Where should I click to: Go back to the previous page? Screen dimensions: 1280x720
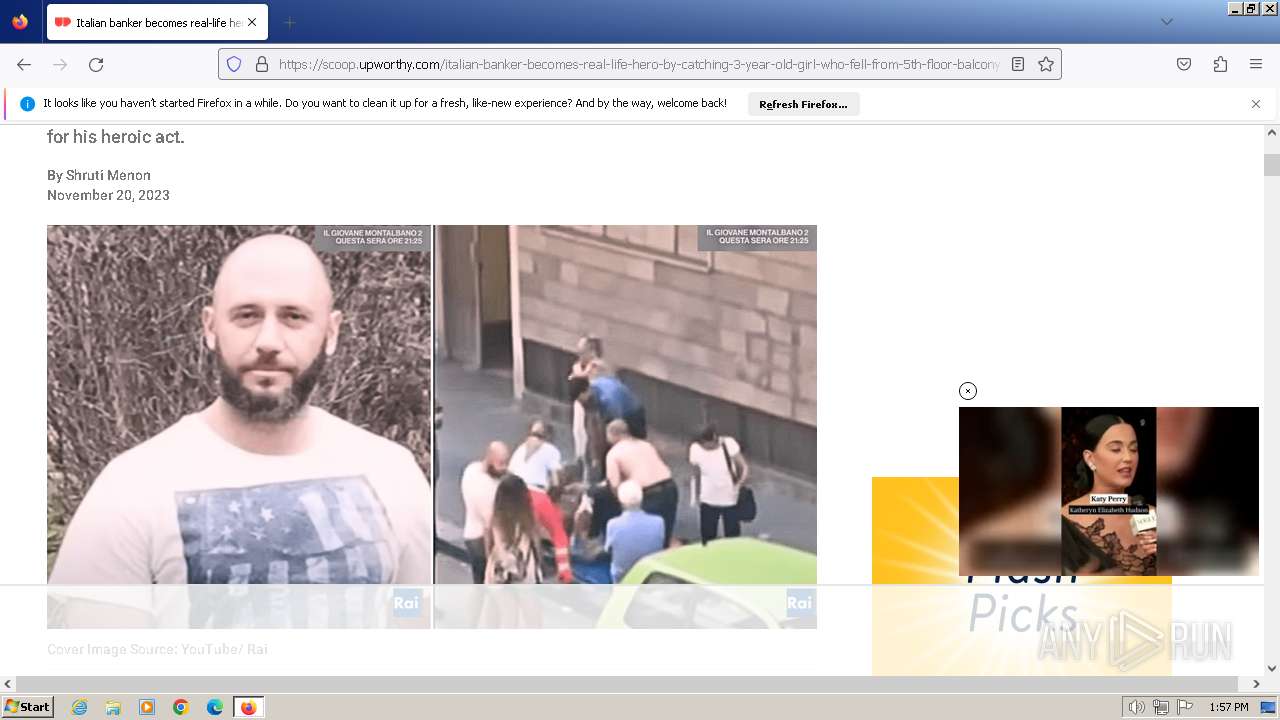pos(24,64)
